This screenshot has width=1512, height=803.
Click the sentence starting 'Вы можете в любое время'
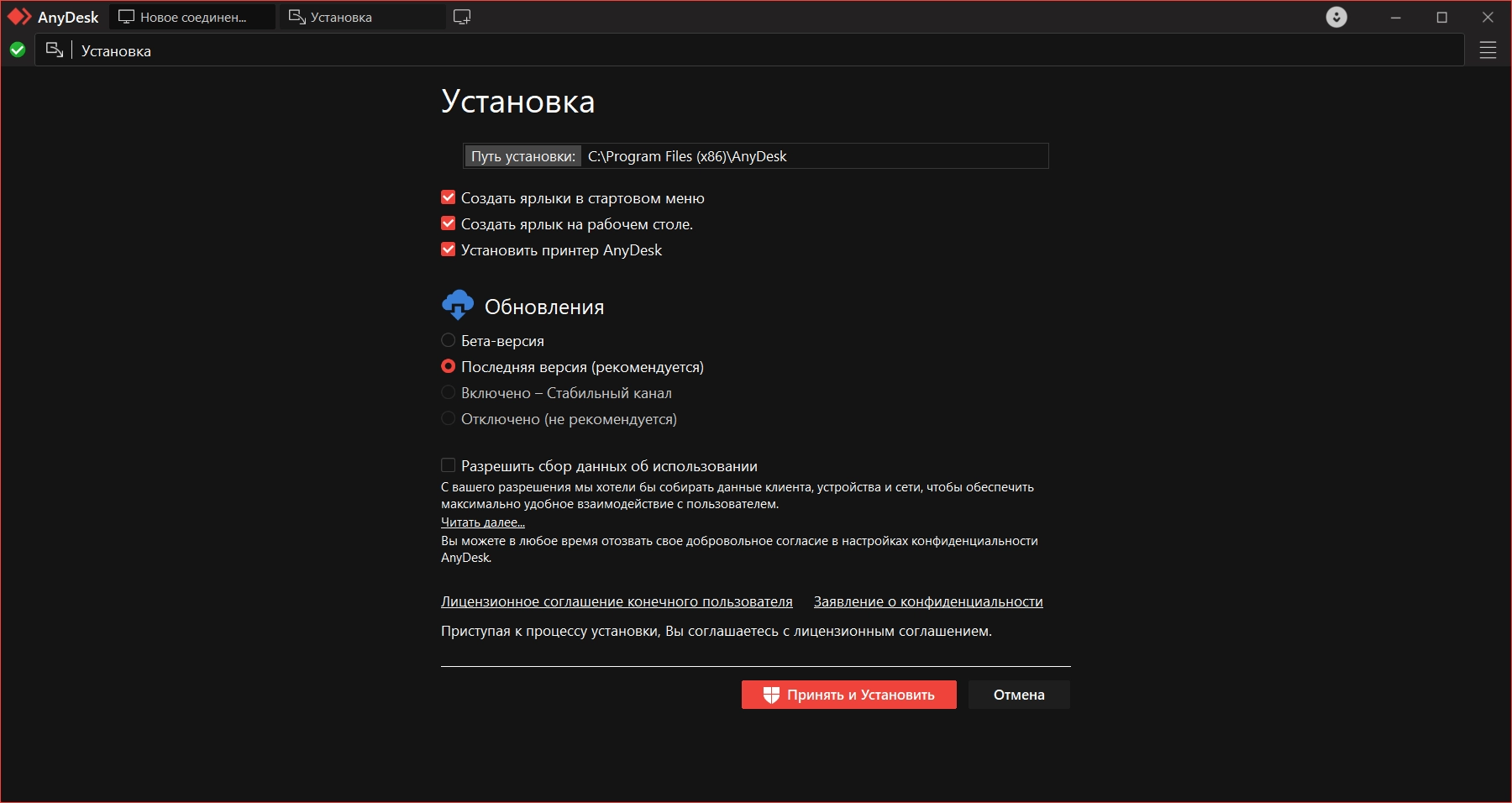click(739, 549)
